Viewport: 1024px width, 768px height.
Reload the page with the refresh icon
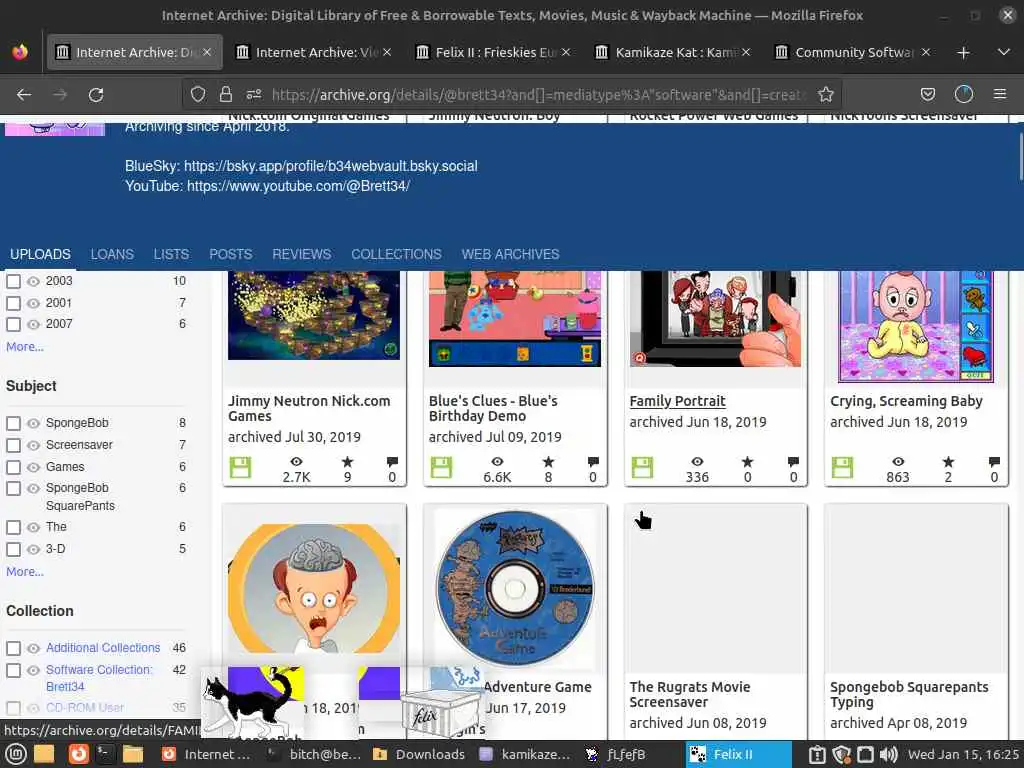(x=96, y=95)
